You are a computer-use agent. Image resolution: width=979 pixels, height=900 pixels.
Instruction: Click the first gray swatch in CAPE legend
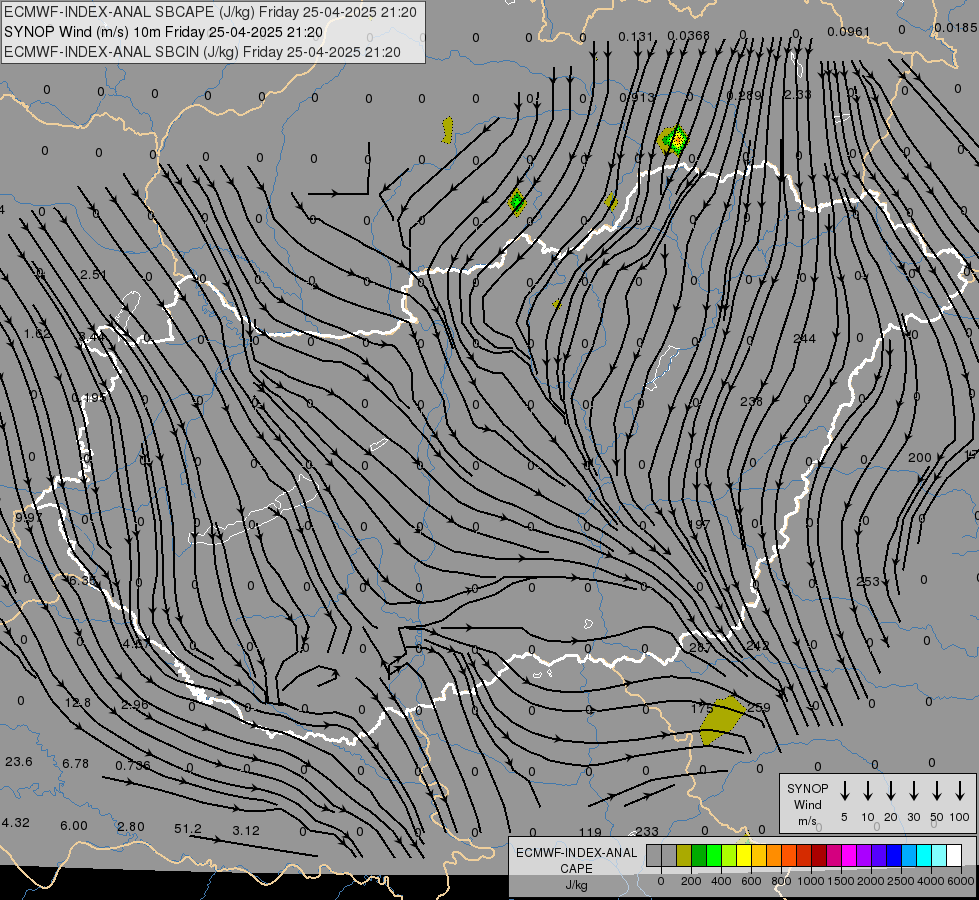pyautogui.click(x=654, y=856)
